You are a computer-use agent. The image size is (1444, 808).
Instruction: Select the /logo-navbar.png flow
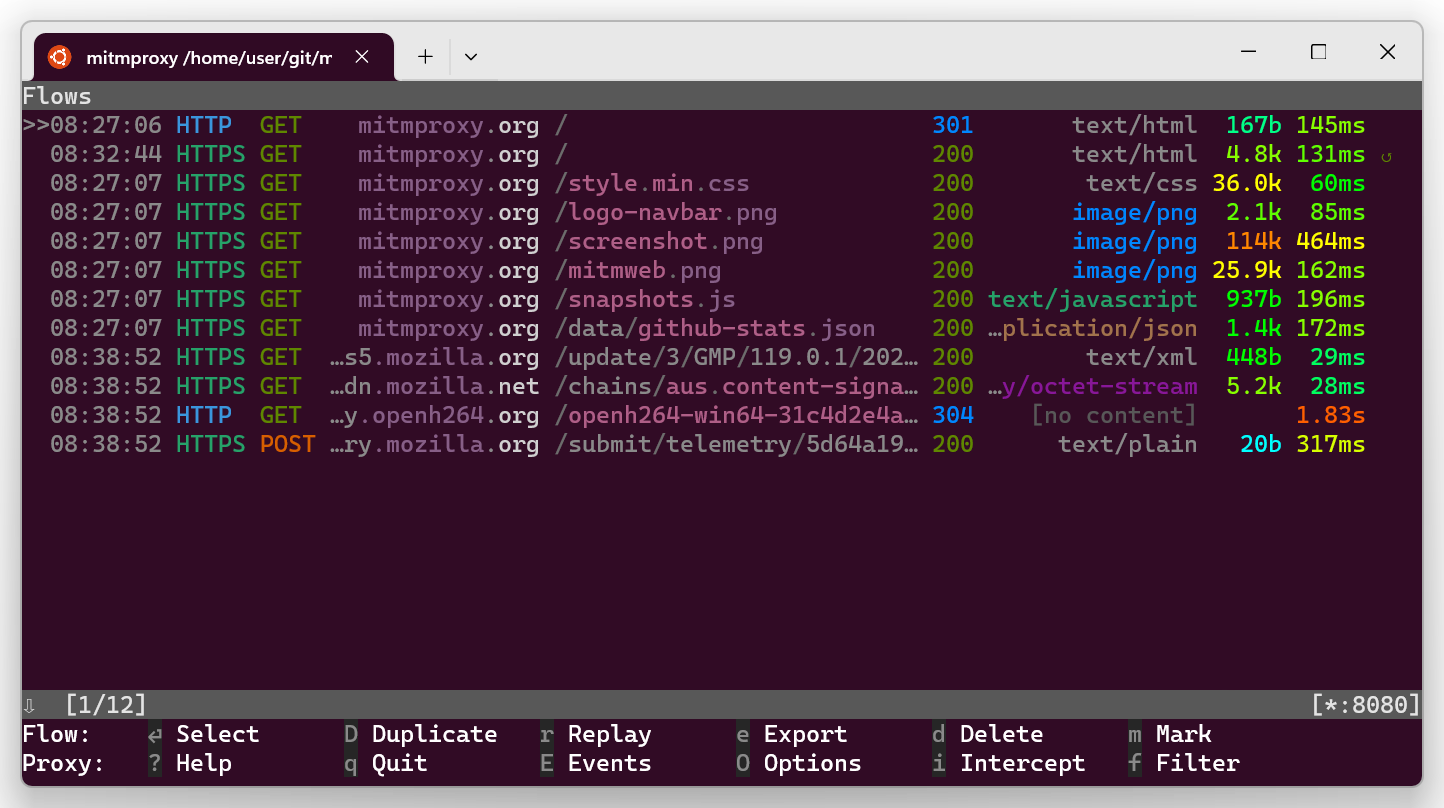[722, 212]
